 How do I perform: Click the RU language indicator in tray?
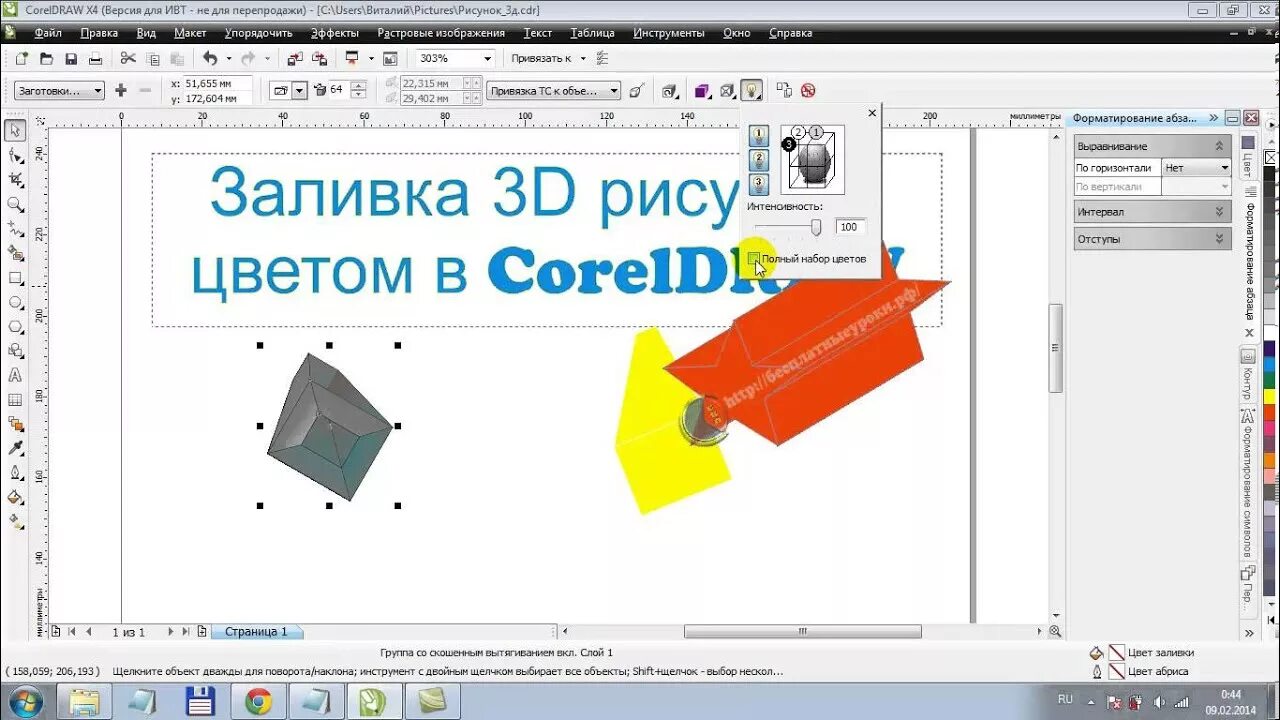[x=1066, y=698]
